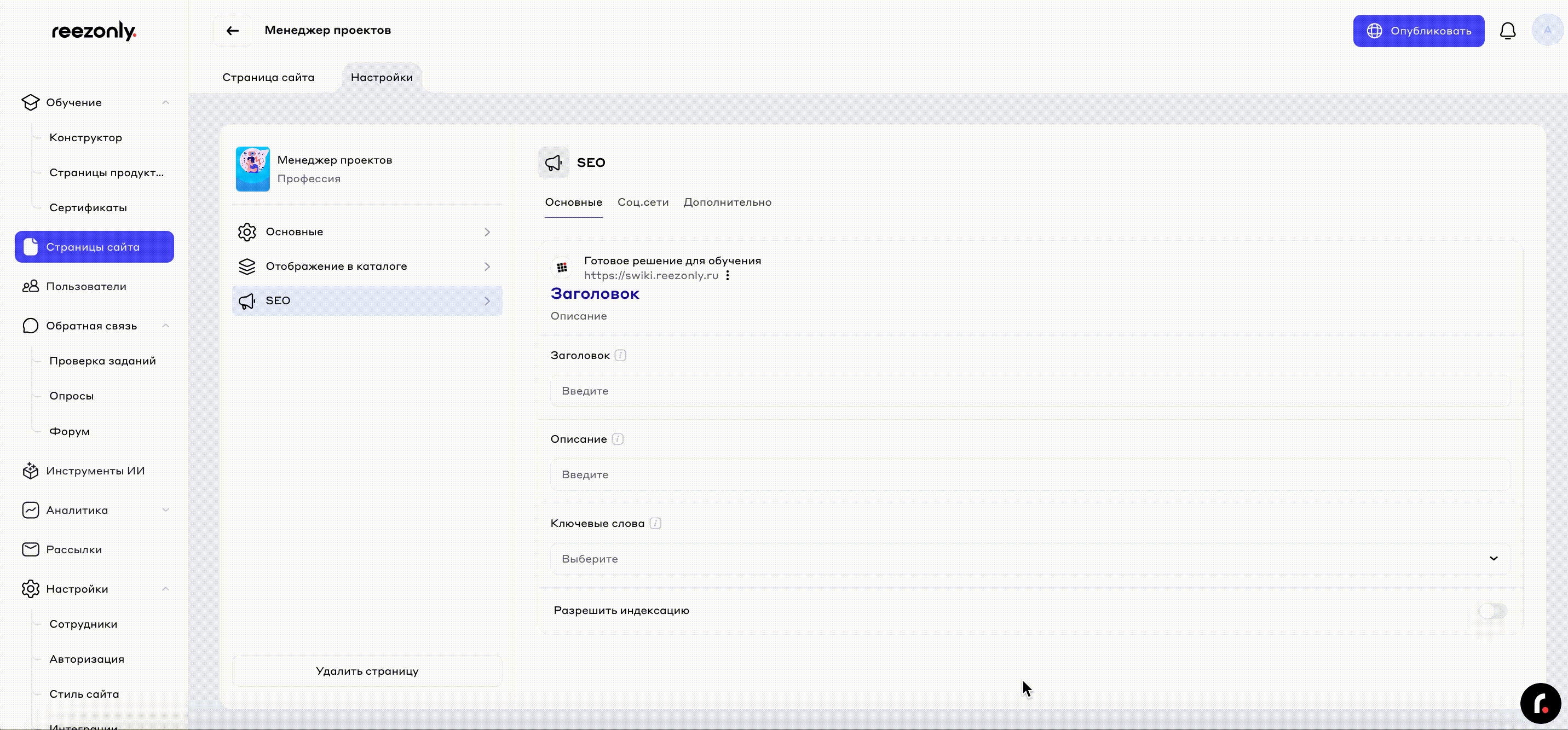Switch to the Соц.сети tab
The height and width of the screenshot is (730, 1568).
643,202
